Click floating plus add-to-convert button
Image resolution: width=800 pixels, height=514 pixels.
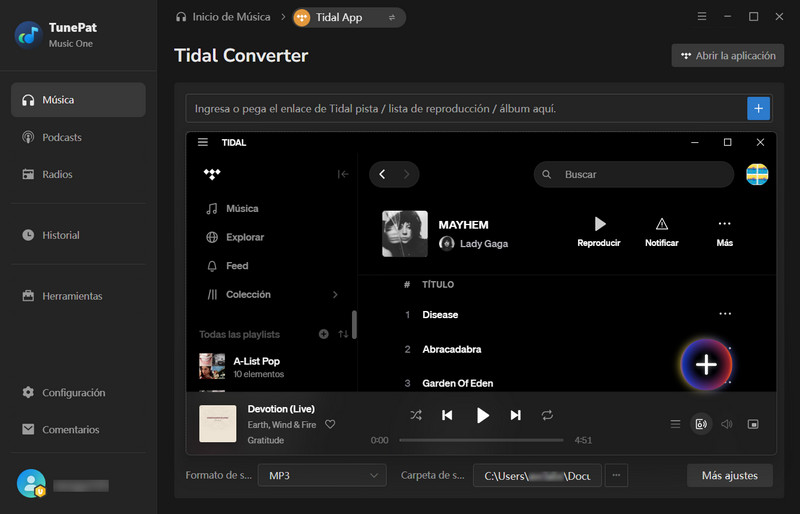click(x=707, y=365)
